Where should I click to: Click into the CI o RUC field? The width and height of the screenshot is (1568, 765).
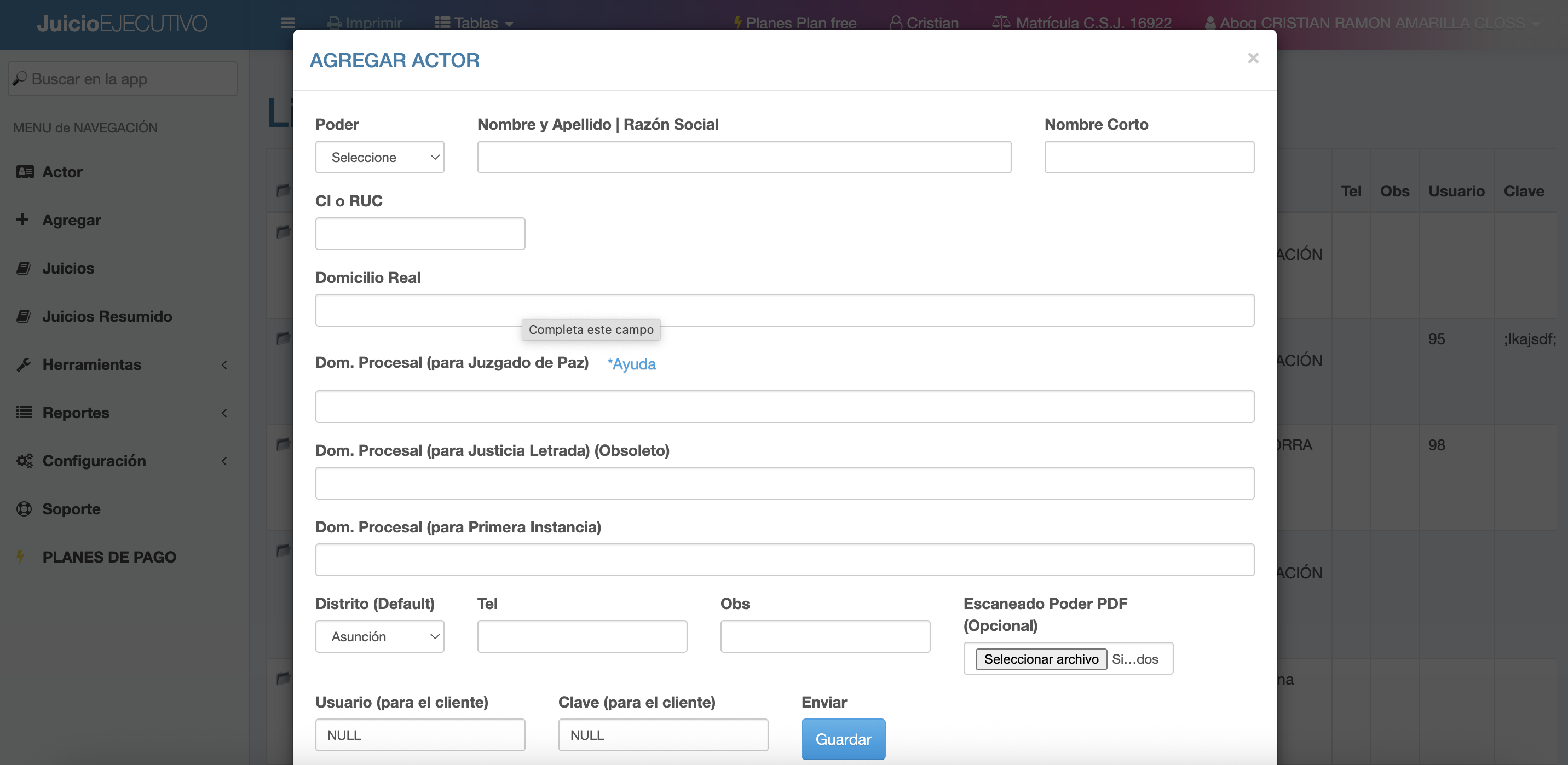420,234
